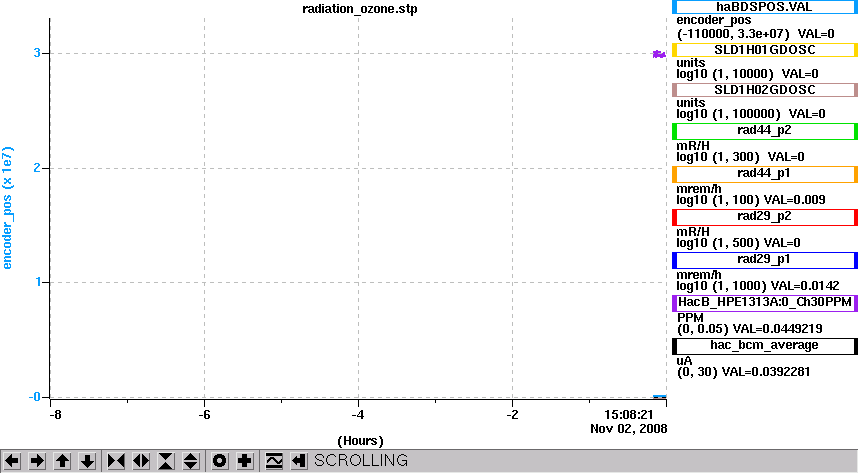This screenshot has width=858, height=473.
Task: Select the SLD1H01GDOSC curve legend entry
Action: (764, 50)
